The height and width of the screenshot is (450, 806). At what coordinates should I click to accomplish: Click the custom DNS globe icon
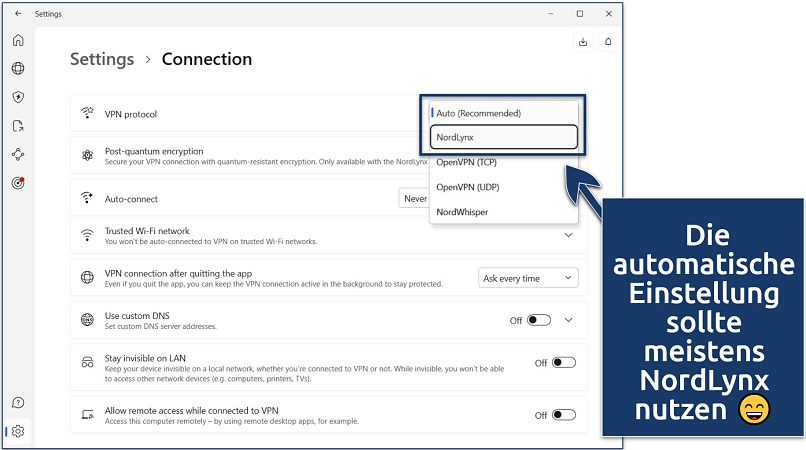pyautogui.click(x=87, y=320)
